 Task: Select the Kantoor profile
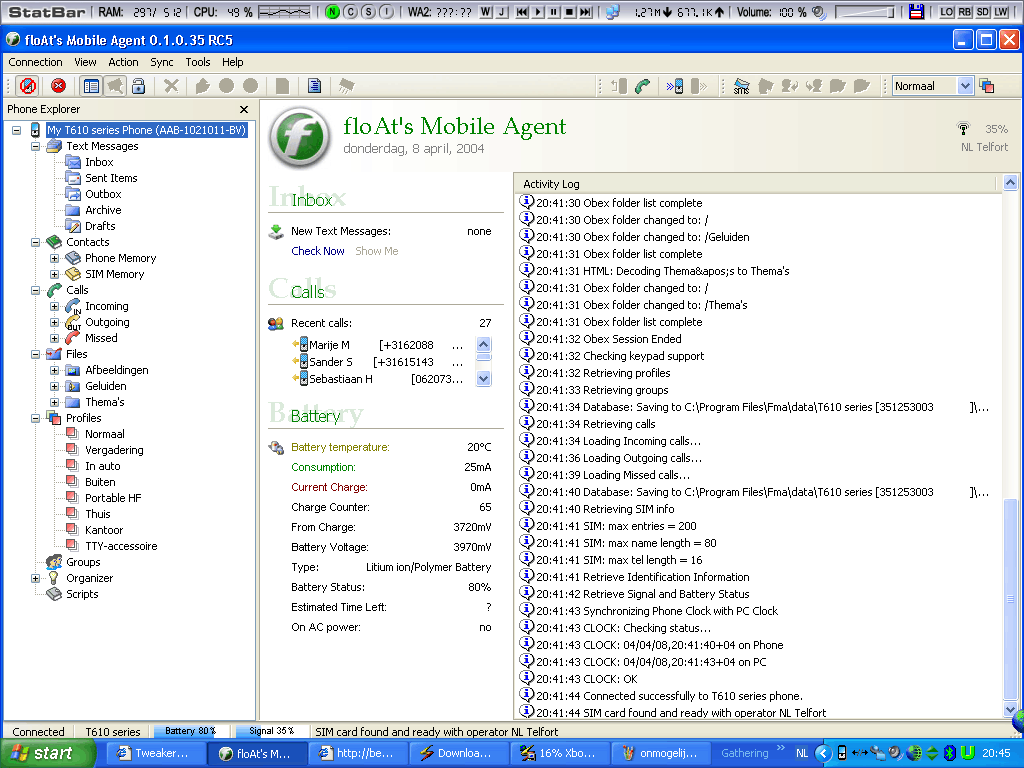click(104, 530)
